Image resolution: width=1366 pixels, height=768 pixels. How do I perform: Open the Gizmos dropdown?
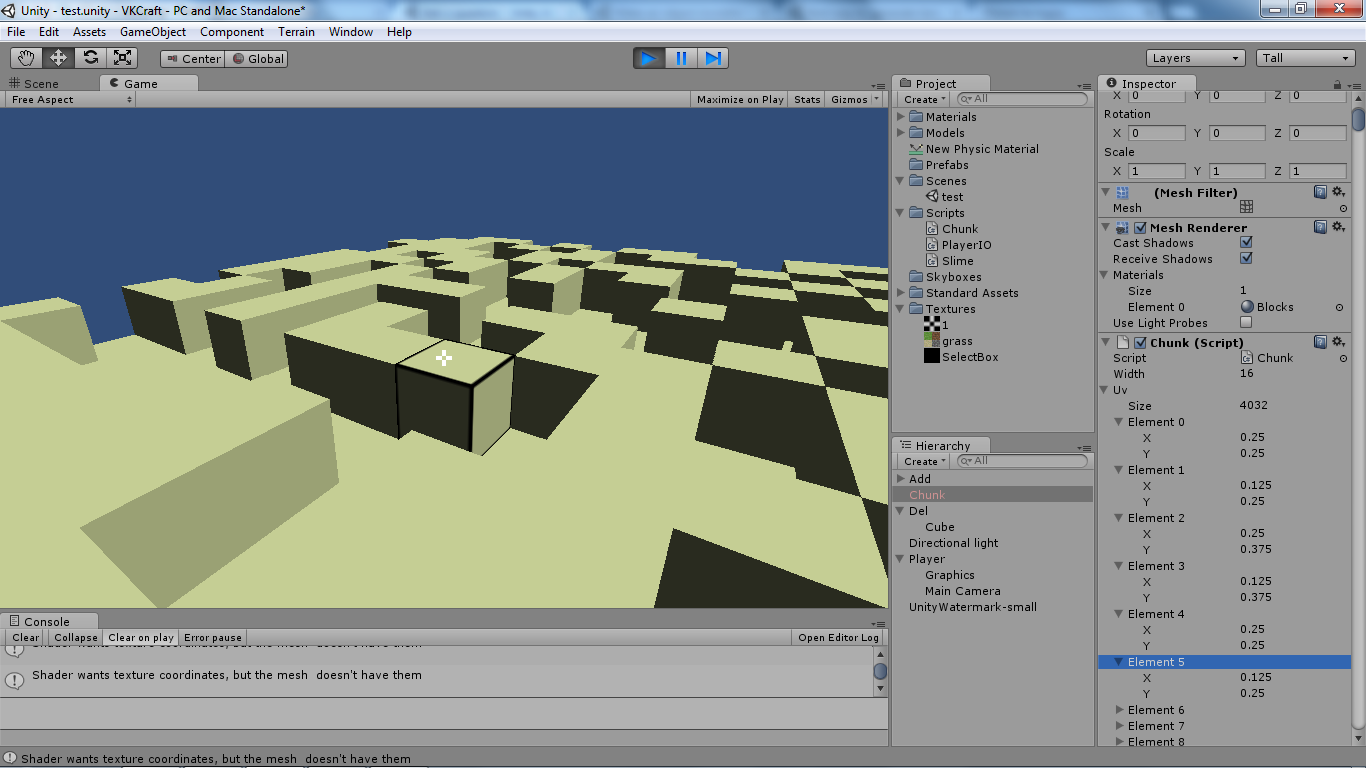[855, 99]
